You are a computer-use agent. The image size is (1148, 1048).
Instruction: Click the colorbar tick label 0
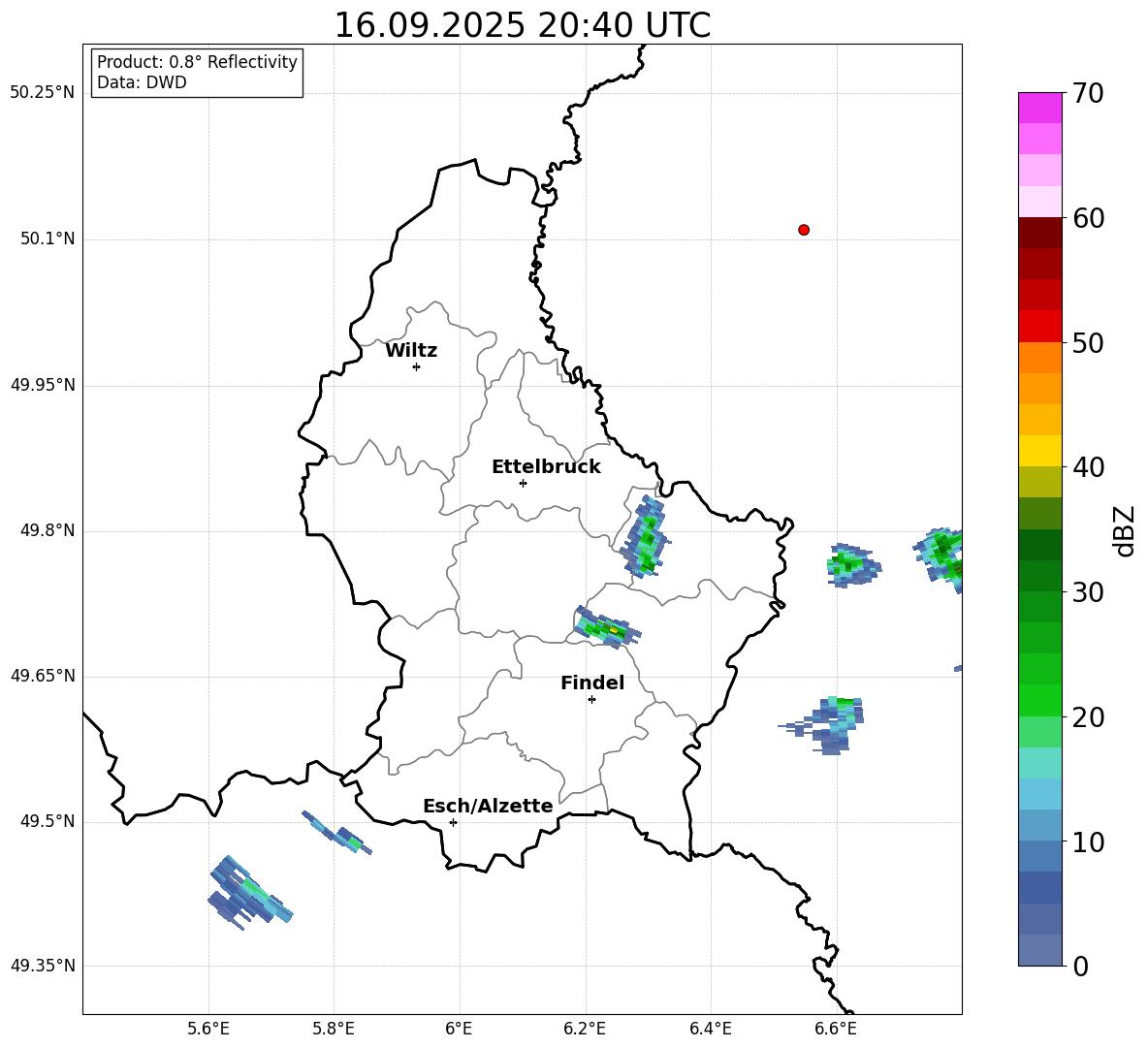[x=1080, y=966]
